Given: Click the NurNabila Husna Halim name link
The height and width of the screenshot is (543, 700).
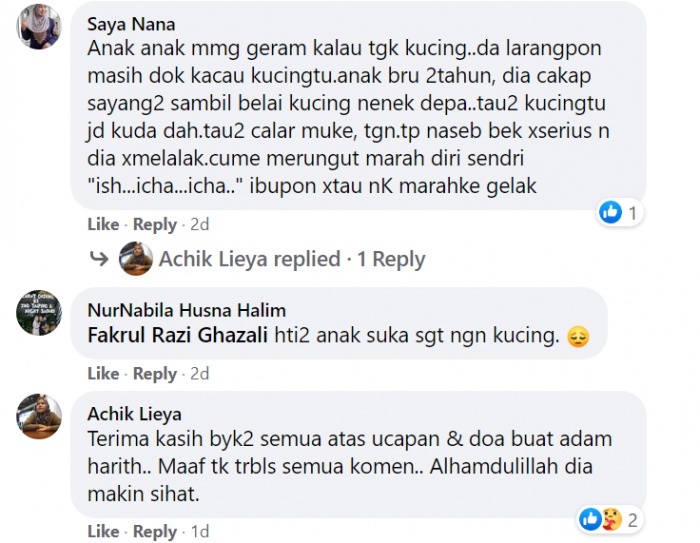Looking at the screenshot, I should (187, 310).
